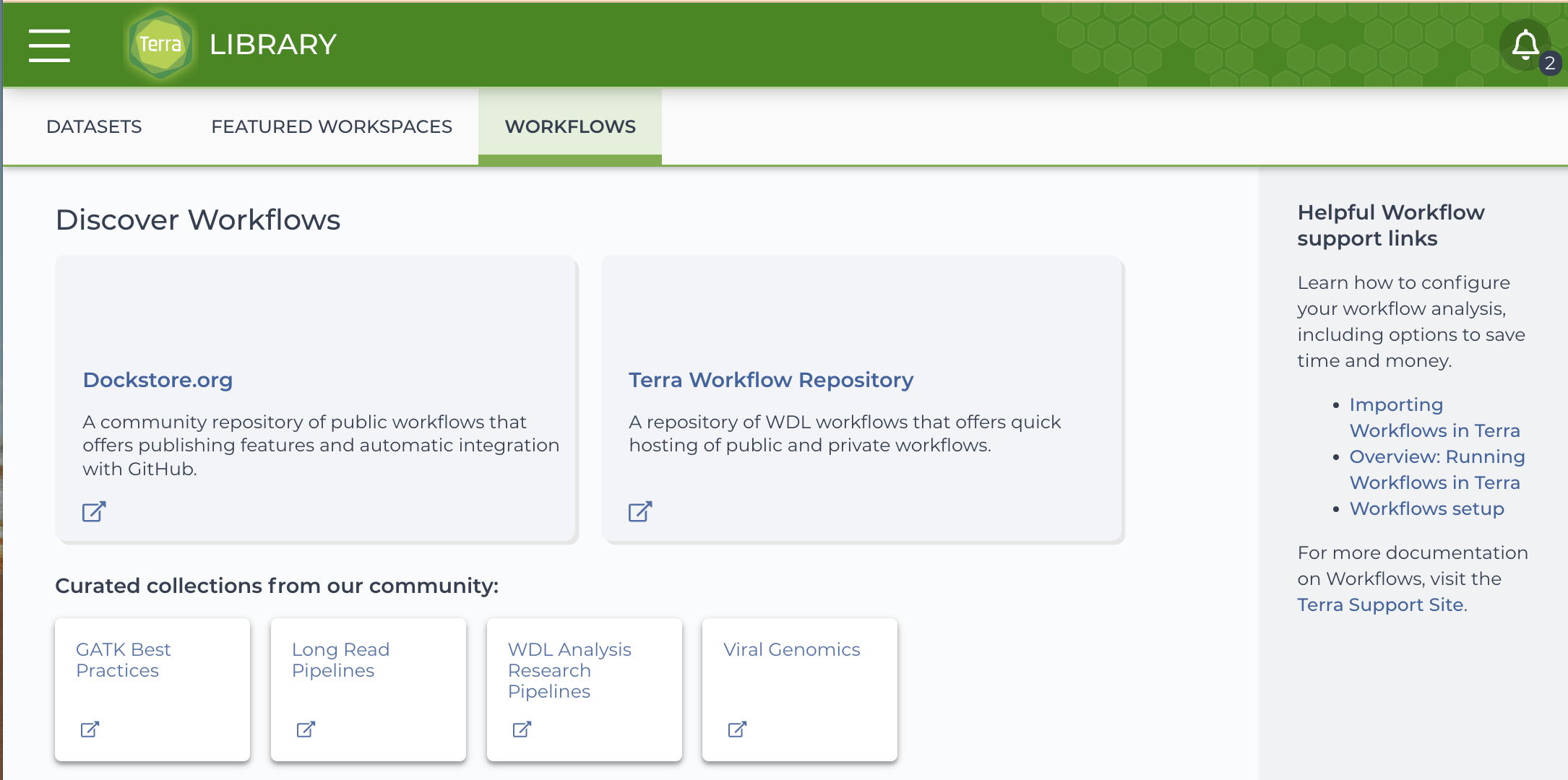Click the LIBRARY header title
The width and height of the screenshot is (1568, 780).
[x=273, y=45]
